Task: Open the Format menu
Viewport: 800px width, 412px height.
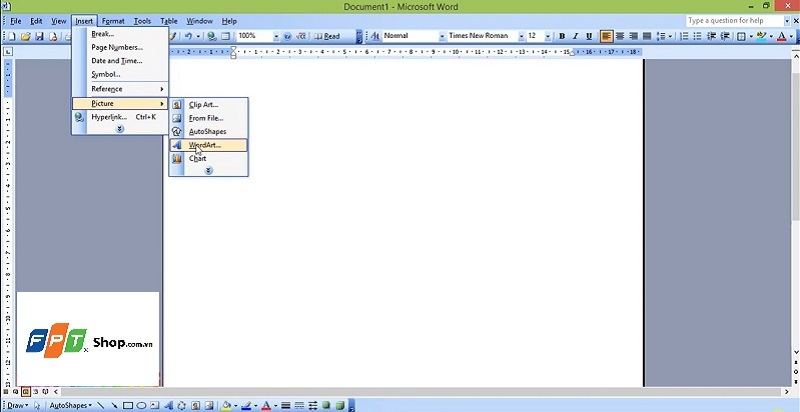Action: [113, 21]
